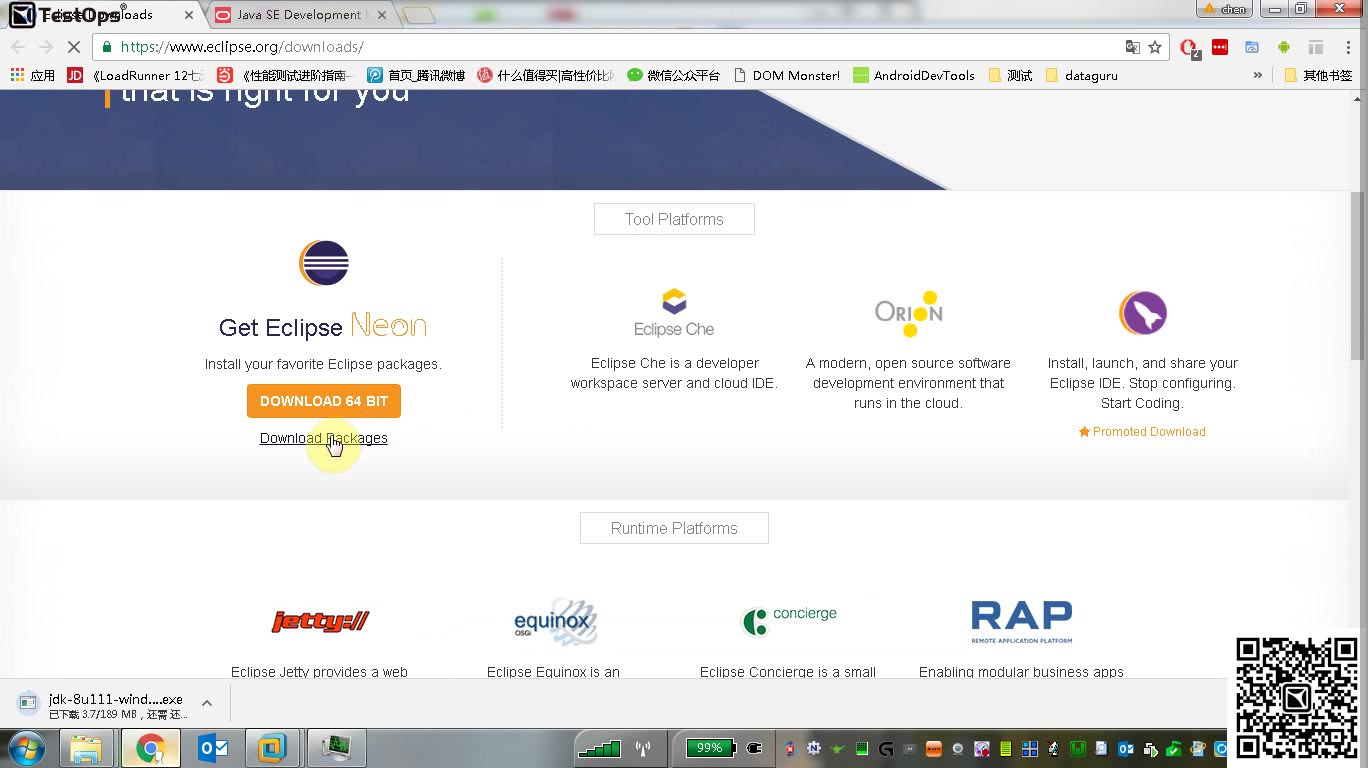Click the 性能测试进阶指南 bookmark
Image resolution: width=1368 pixels, height=768 pixels.
click(285, 75)
